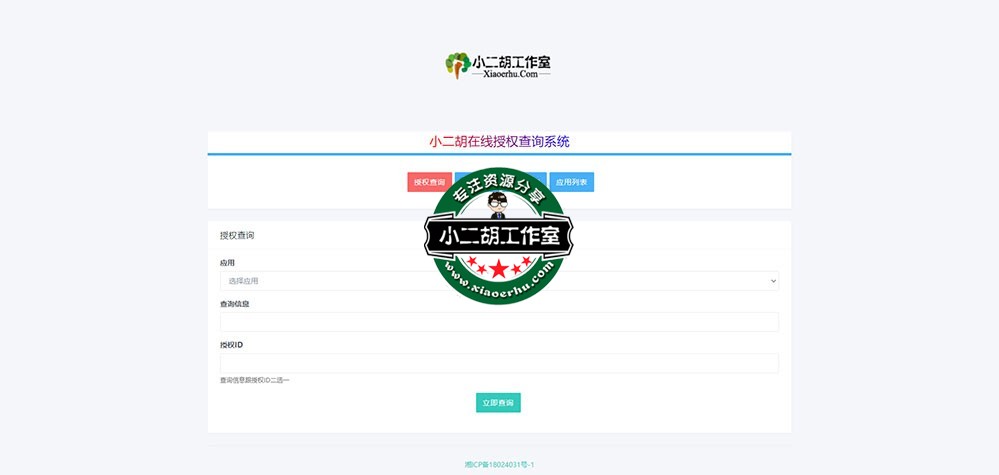Click the large red star on the badge
999x475 pixels.
click(x=499, y=268)
